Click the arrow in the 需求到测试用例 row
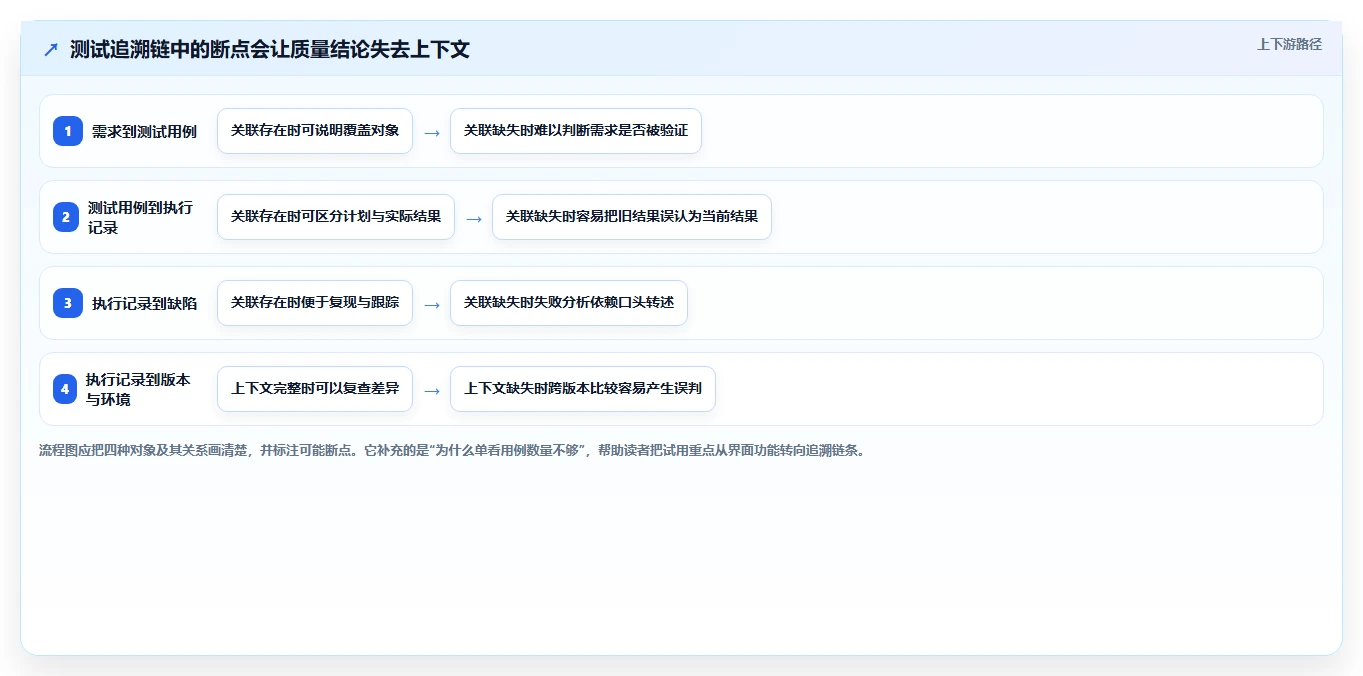The width and height of the screenshot is (1363, 676). click(x=432, y=132)
